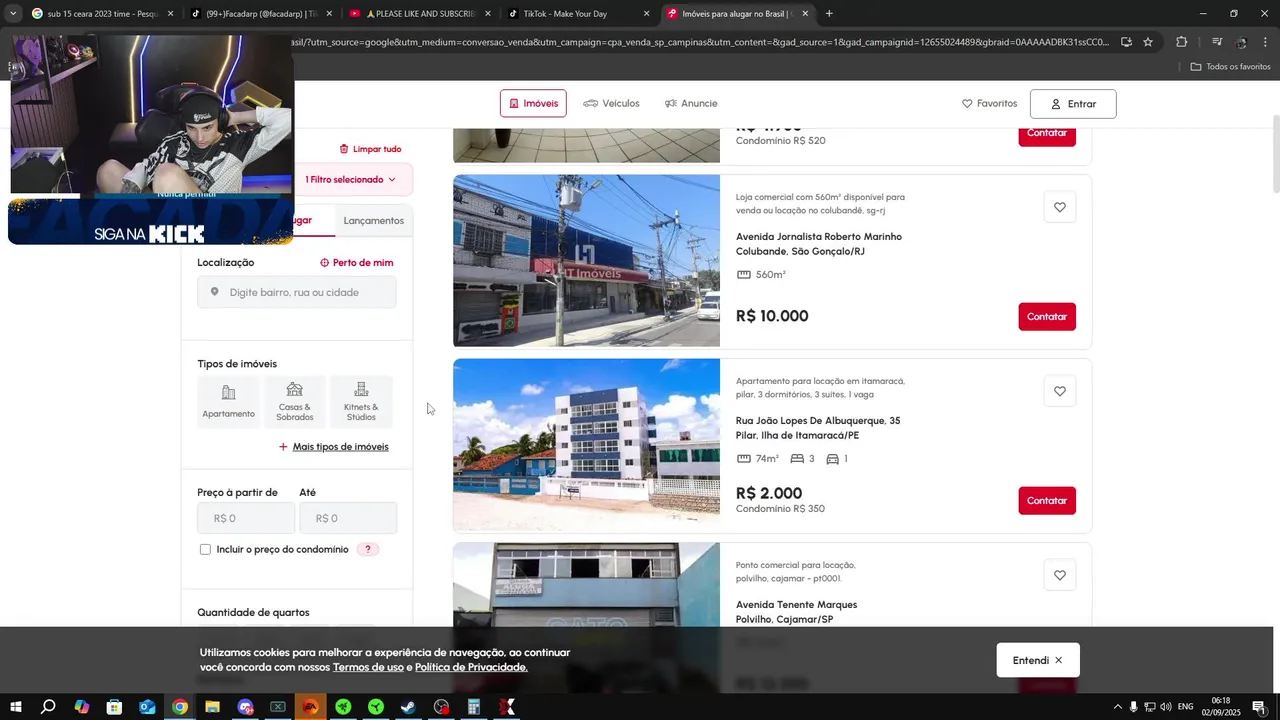The width and height of the screenshot is (1280, 720).
Task: Open the Avenida Tenente Marques listing title
Action: click(797, 612)
